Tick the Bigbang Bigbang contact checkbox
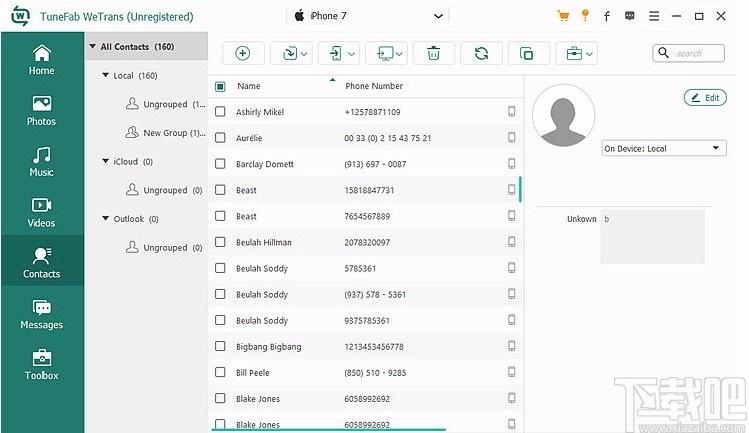749x433 pixels. pyautogui.click(x=220, y=346)
